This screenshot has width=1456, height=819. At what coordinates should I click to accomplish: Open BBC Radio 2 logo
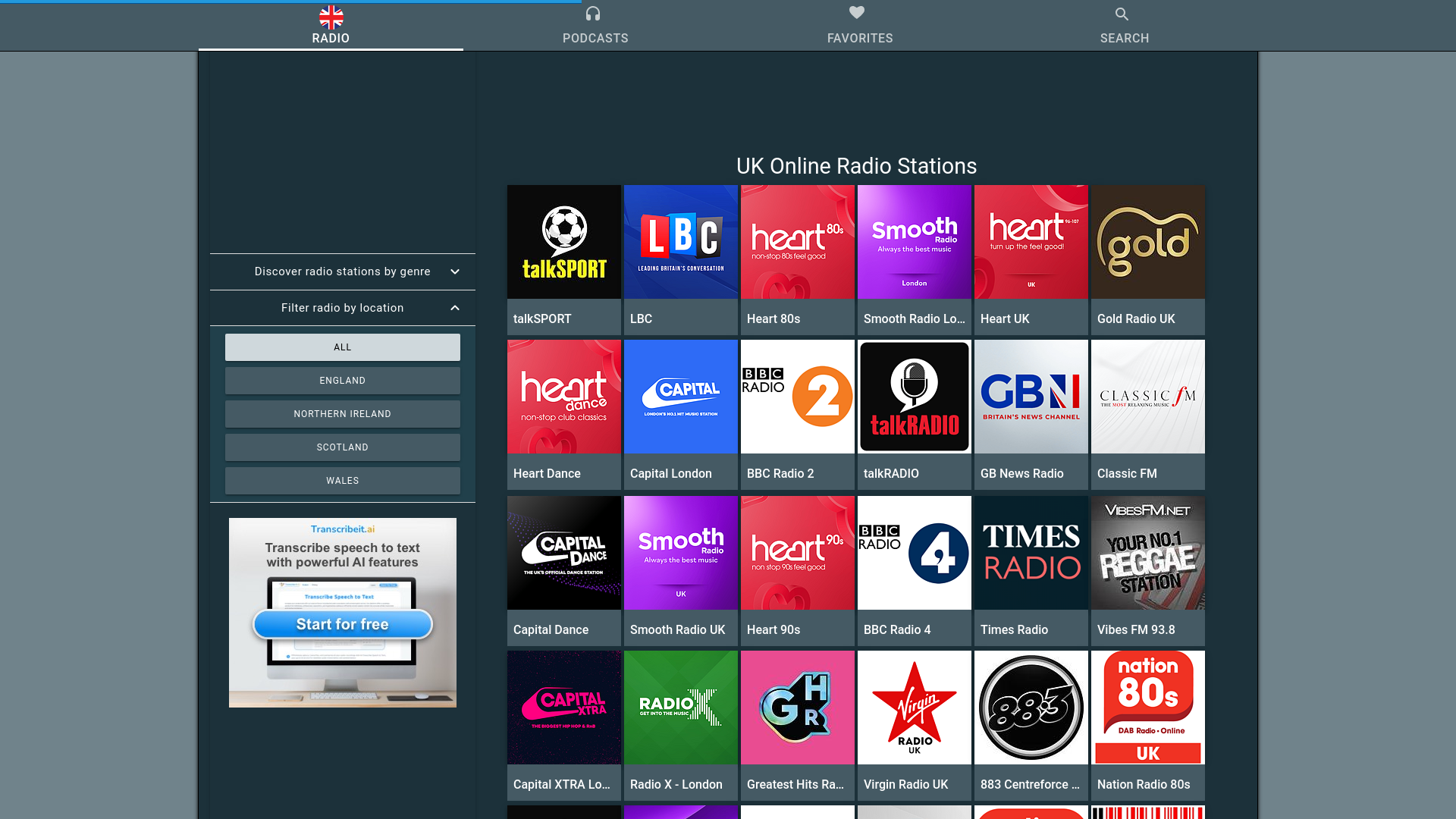[x=798, y=397]
